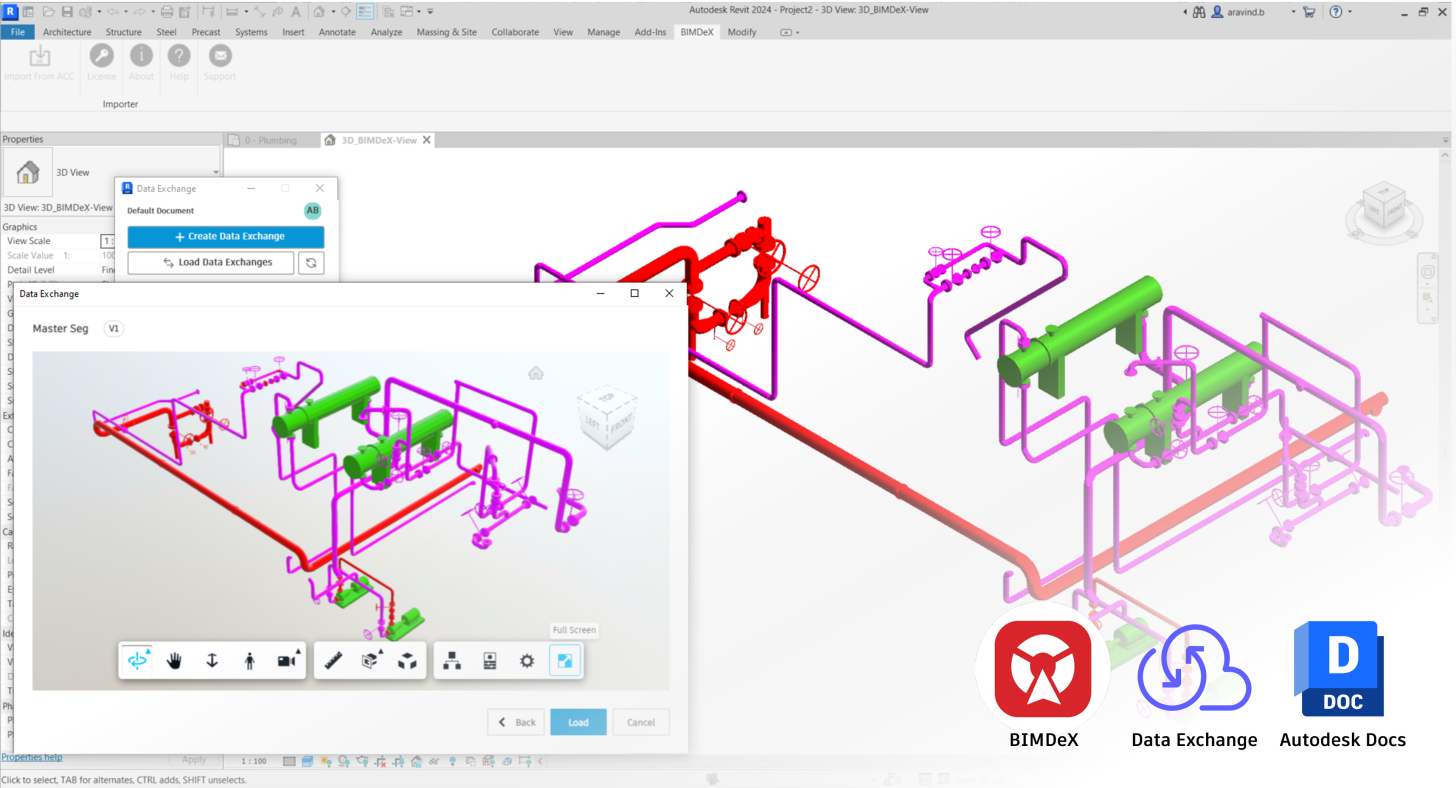Image resolution: width=1456 pixels, height=788 pixels.
Task: Click the AB user avatar in Data Exchange
Action: click(313, 211)
